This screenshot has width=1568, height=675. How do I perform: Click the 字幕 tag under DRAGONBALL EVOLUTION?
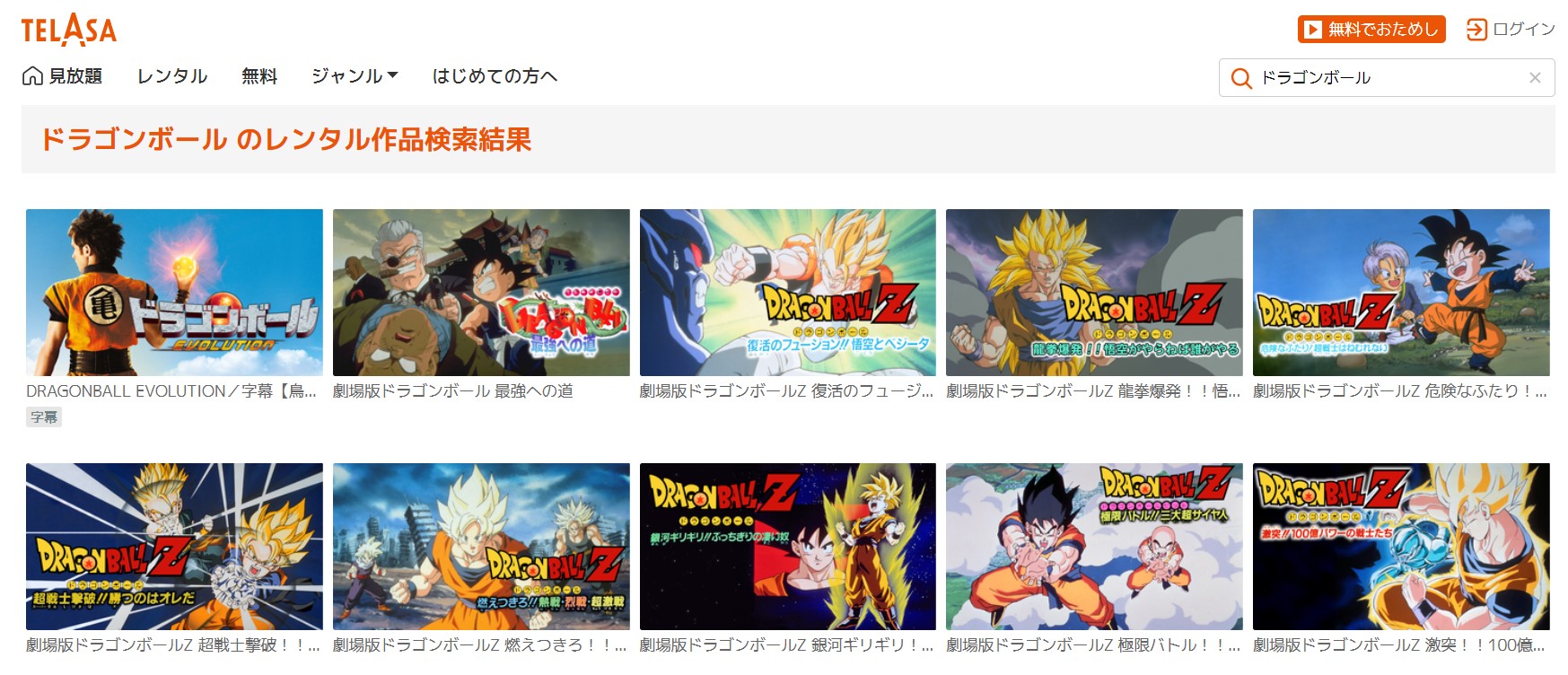click(44, 416)
